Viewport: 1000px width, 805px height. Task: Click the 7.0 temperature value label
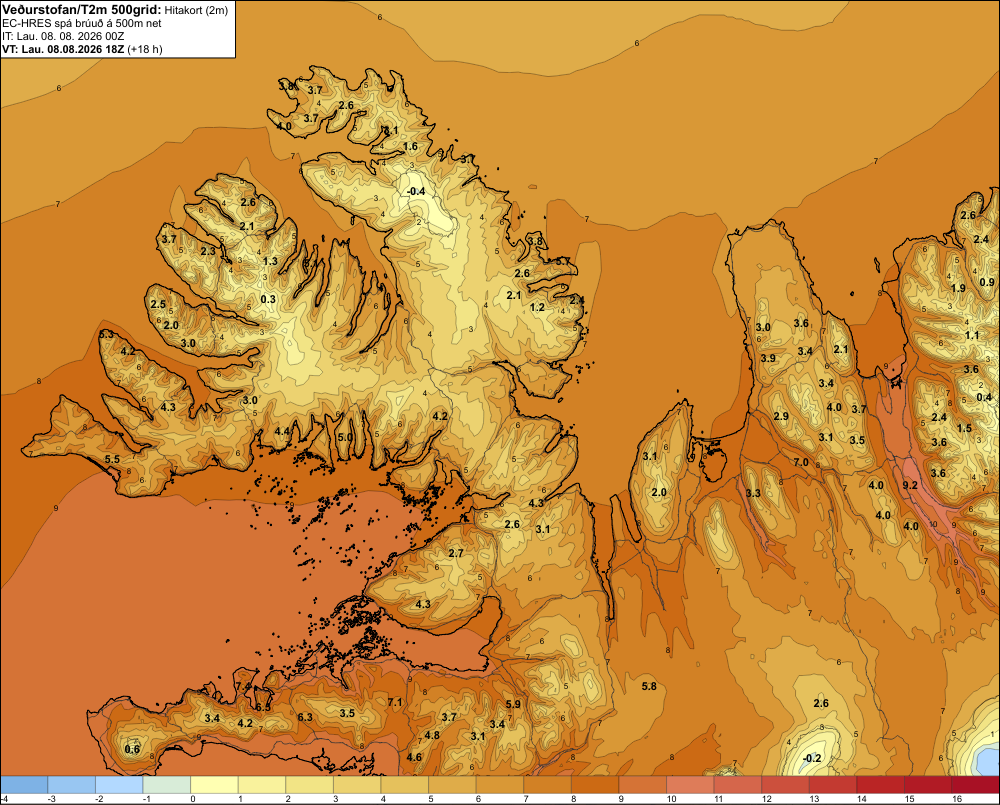point(801,462)
